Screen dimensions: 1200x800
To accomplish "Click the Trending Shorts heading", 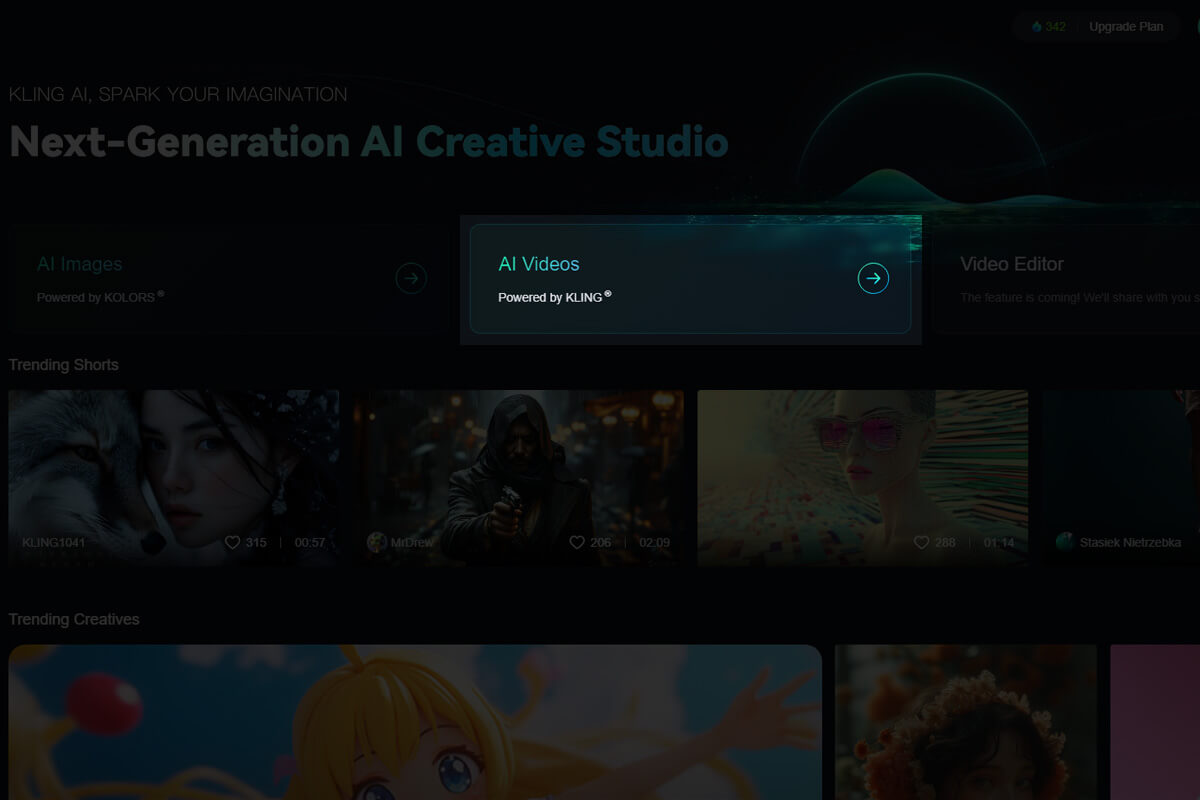I will (x=64, y=365).
